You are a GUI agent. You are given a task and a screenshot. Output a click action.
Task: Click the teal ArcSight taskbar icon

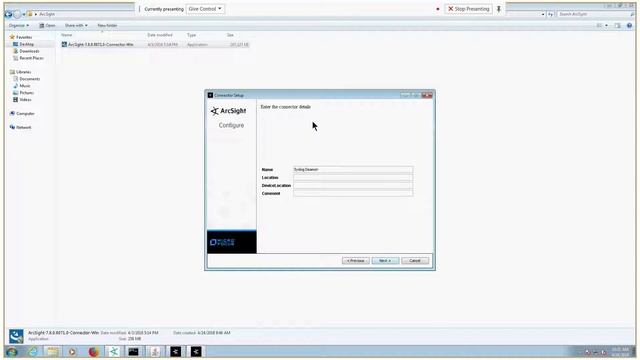point(114,351)
